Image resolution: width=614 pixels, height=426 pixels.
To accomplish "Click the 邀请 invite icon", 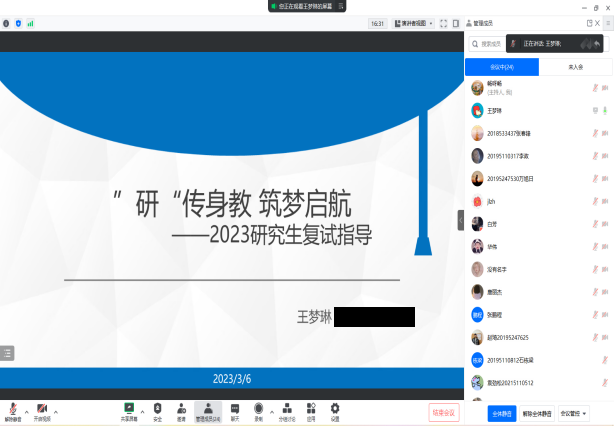I will (181, 408).
